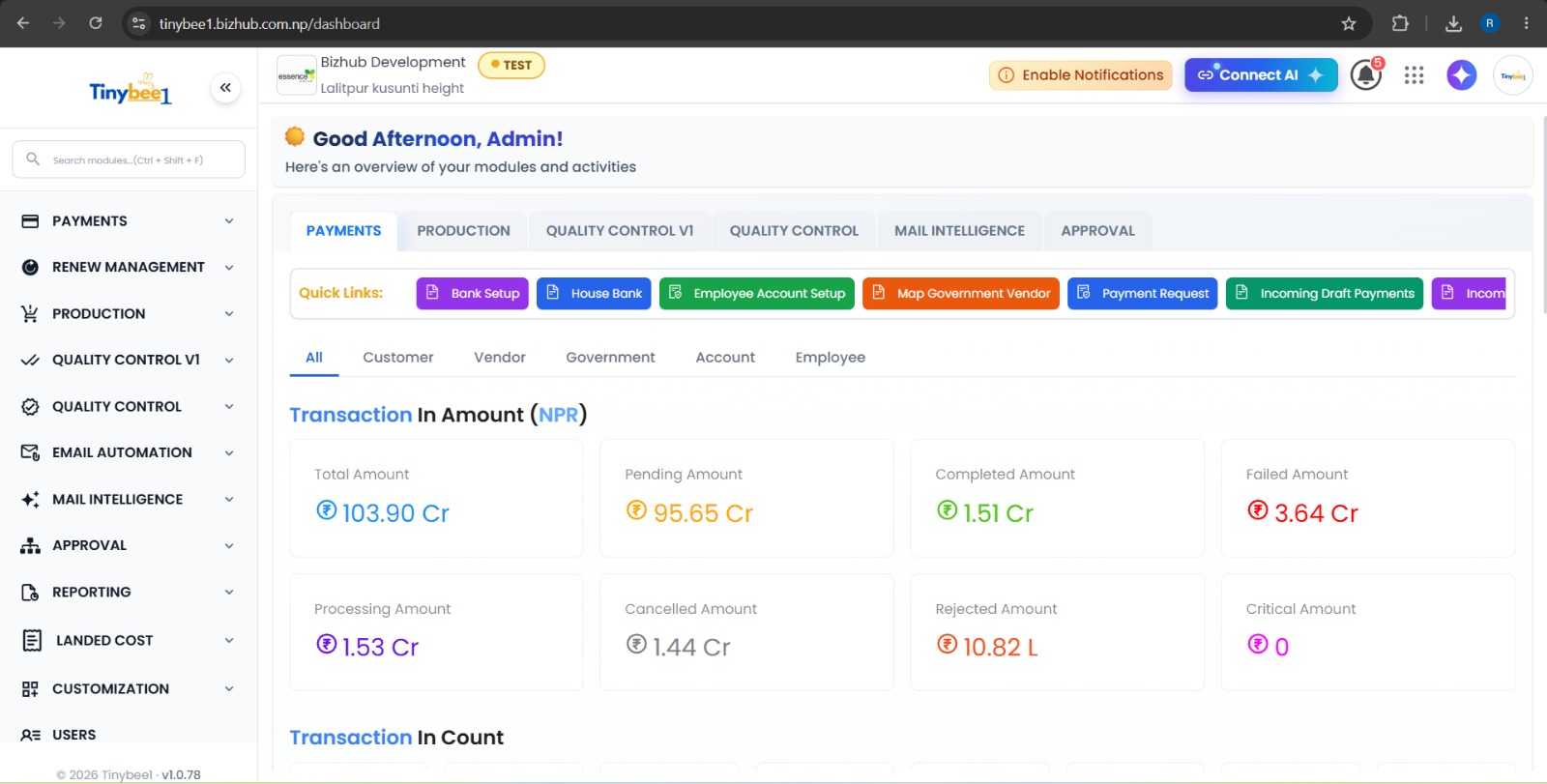Open browser downloads icon
This screenshot has height=784, width=1547.
click(1452, 23)
